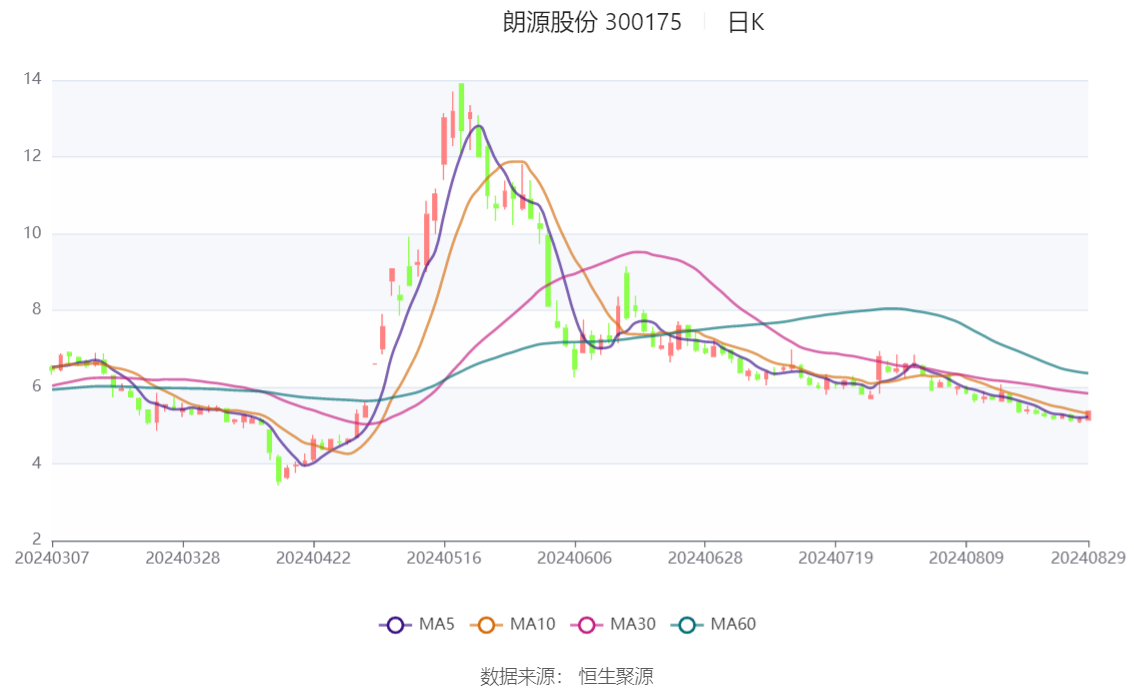The image size is (1134, 689).
Task: Click y-axis value label 14
Action: 32,79
